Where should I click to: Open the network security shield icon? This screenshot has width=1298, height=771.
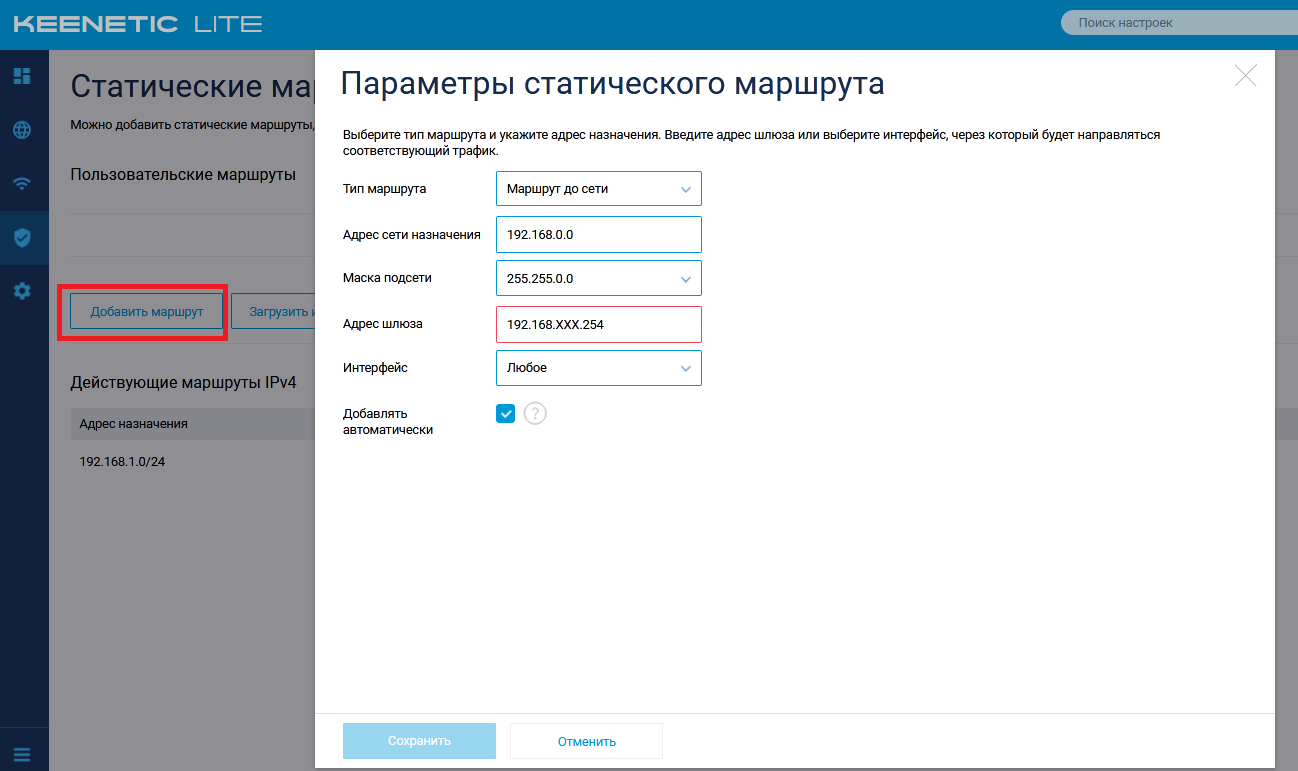[x=22, y=237]
